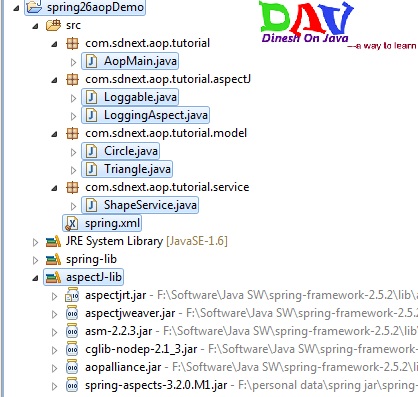This screenshot has width=418, height=397.
Task: Expand the ShapeService.java node arrow
Action: [x=73, y=206]
